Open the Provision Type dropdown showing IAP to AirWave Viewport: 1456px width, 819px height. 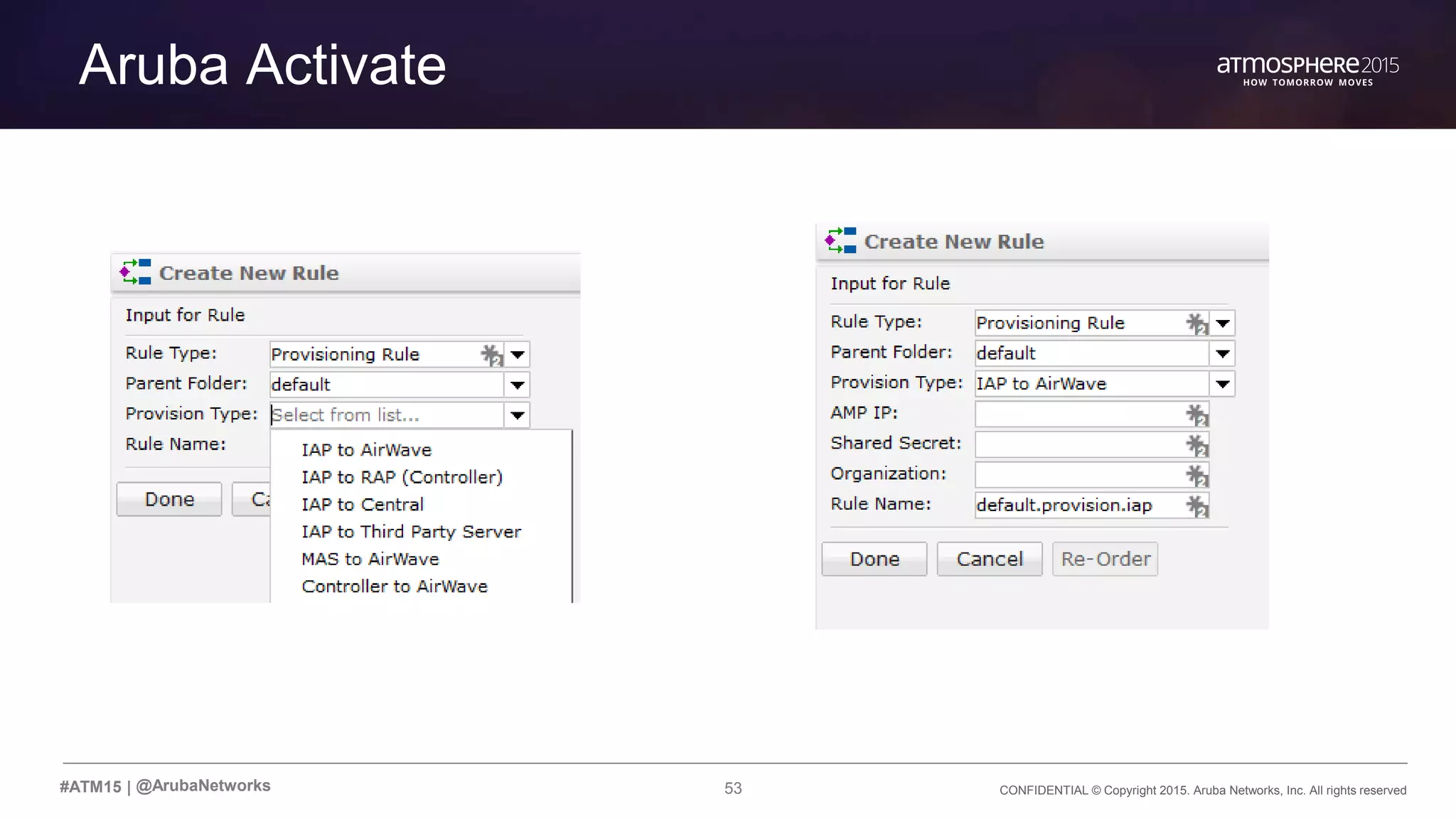[x=1222, y=384]
